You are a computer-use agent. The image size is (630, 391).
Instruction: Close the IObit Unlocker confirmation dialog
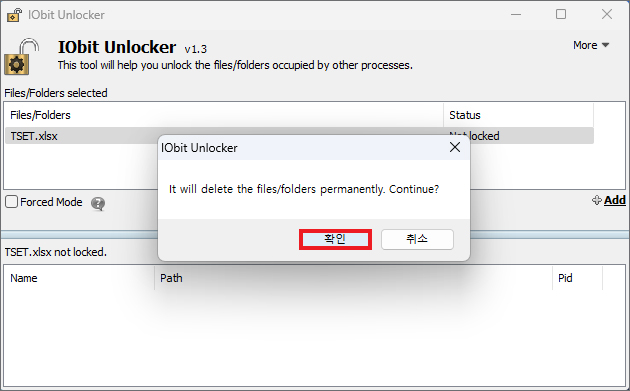455,147
